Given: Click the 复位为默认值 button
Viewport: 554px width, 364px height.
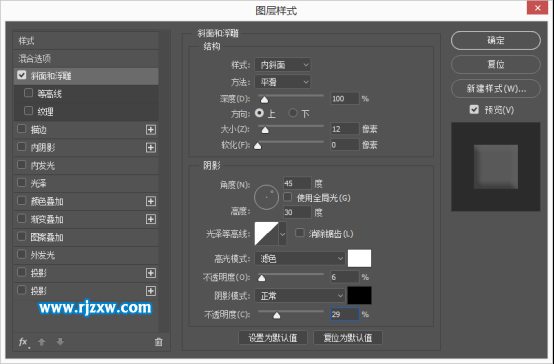Looking at the screenshot, I should pyautogui.click(x=348, y=338).
